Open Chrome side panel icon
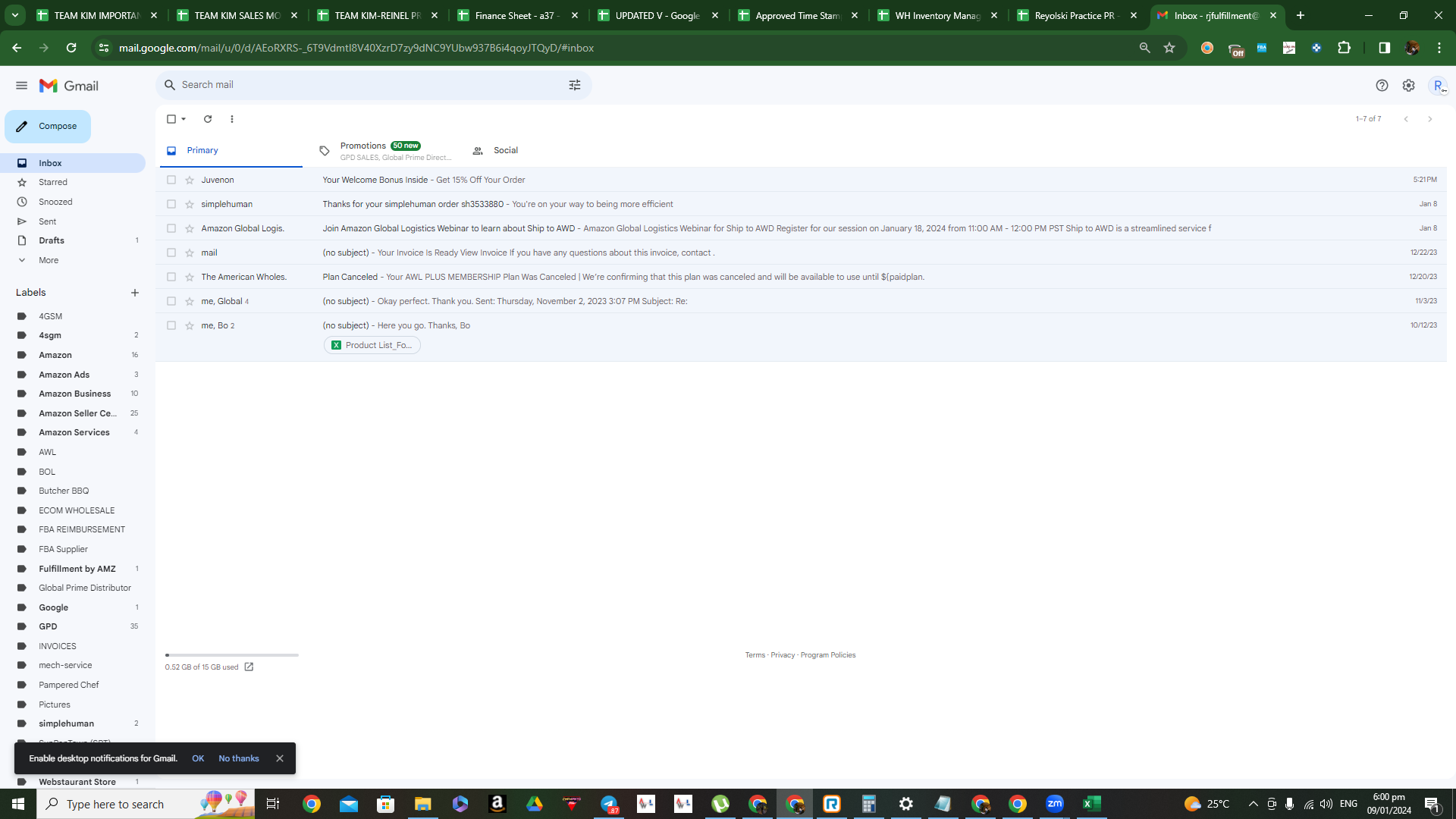Image resolution: width=1456 pixels, height=819 pixels. point(1384,48)
